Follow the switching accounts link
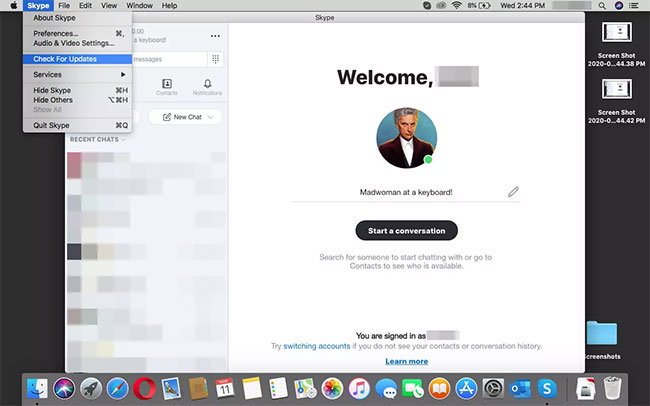The height and width of the screenshot is (406, 650). click(x=317, y=346)
